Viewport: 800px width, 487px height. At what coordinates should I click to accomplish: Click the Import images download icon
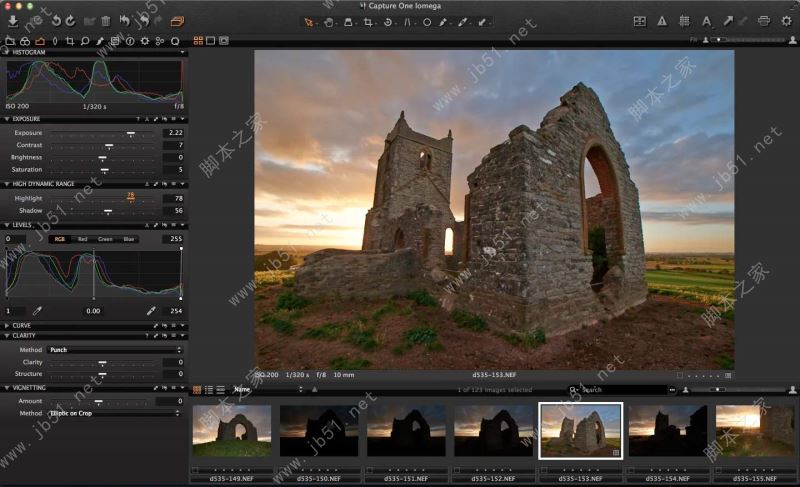(13, 21)
